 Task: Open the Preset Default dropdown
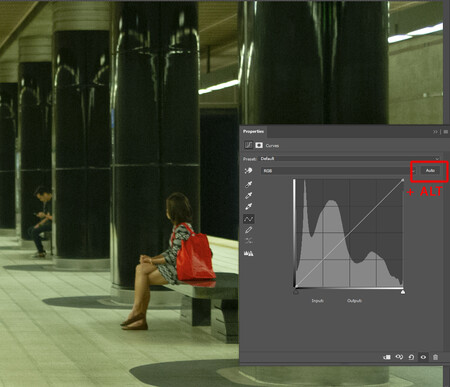(349, 159)
